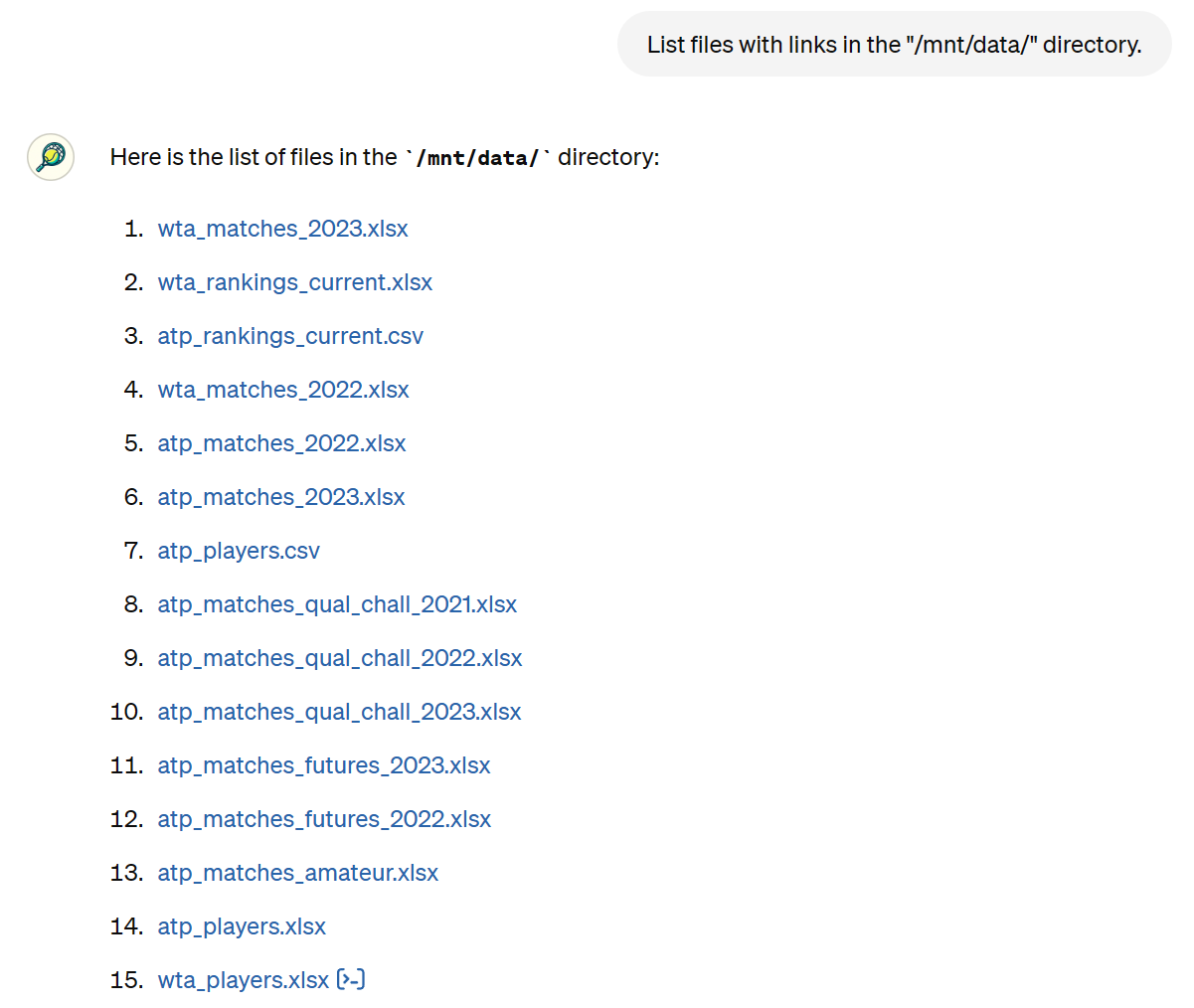Screen dimensions: 1194x1008
Task: Open the code analysis icon after wta_players.xlsx
Action: pyautogui.click(x=351, y=980)
